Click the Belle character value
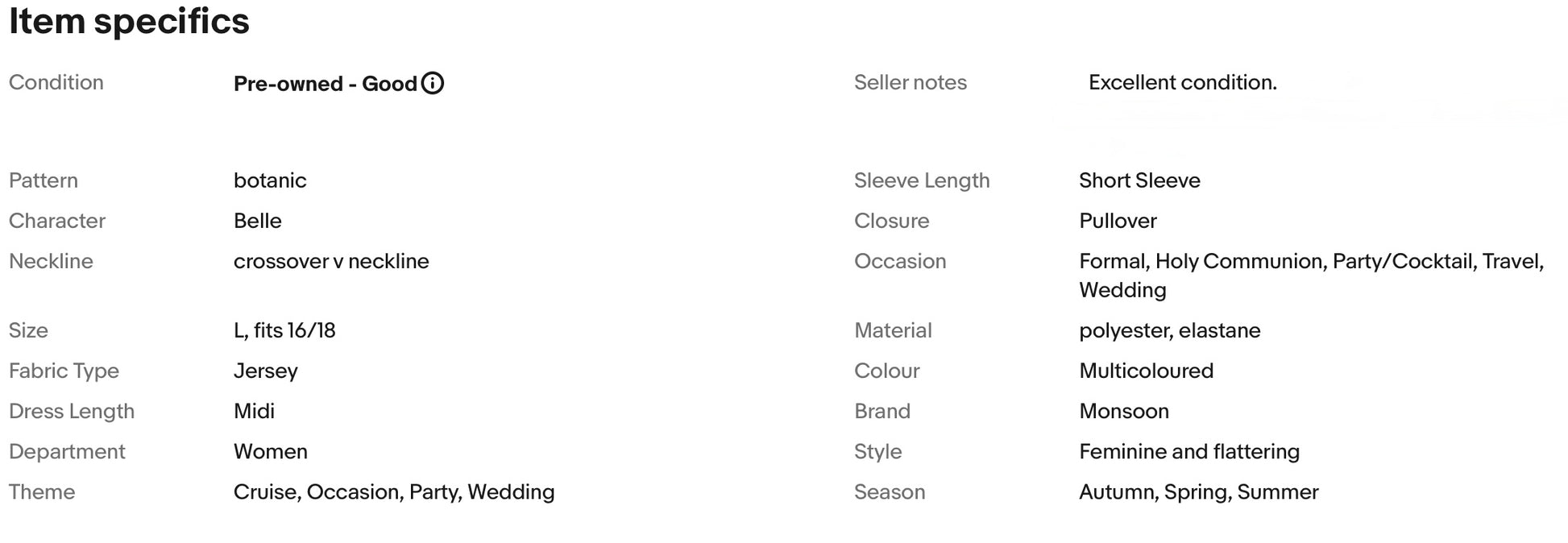This screenshot has height=543, width=1568. pos(258,221)
